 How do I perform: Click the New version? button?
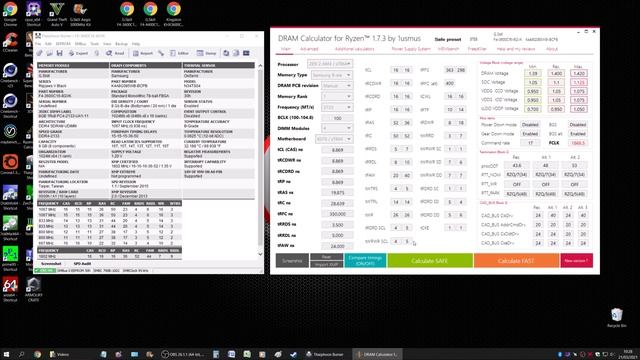point(576,260)
